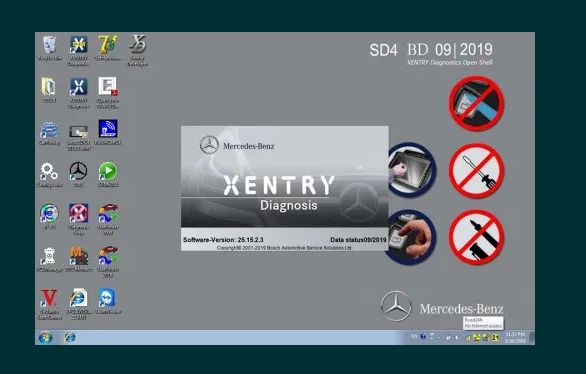
Task: Open the yellow 7 lightning desktop shortcut
Action: 108,48
